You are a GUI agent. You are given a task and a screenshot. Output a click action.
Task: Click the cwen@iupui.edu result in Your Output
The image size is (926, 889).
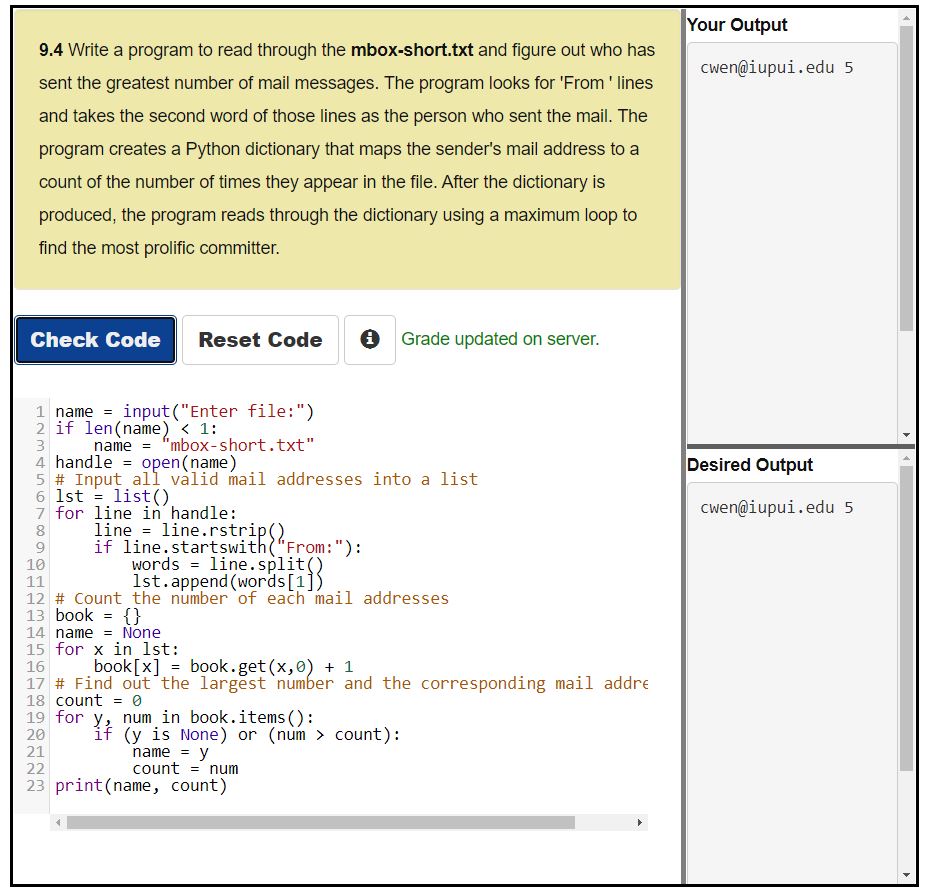pos(779,65)
